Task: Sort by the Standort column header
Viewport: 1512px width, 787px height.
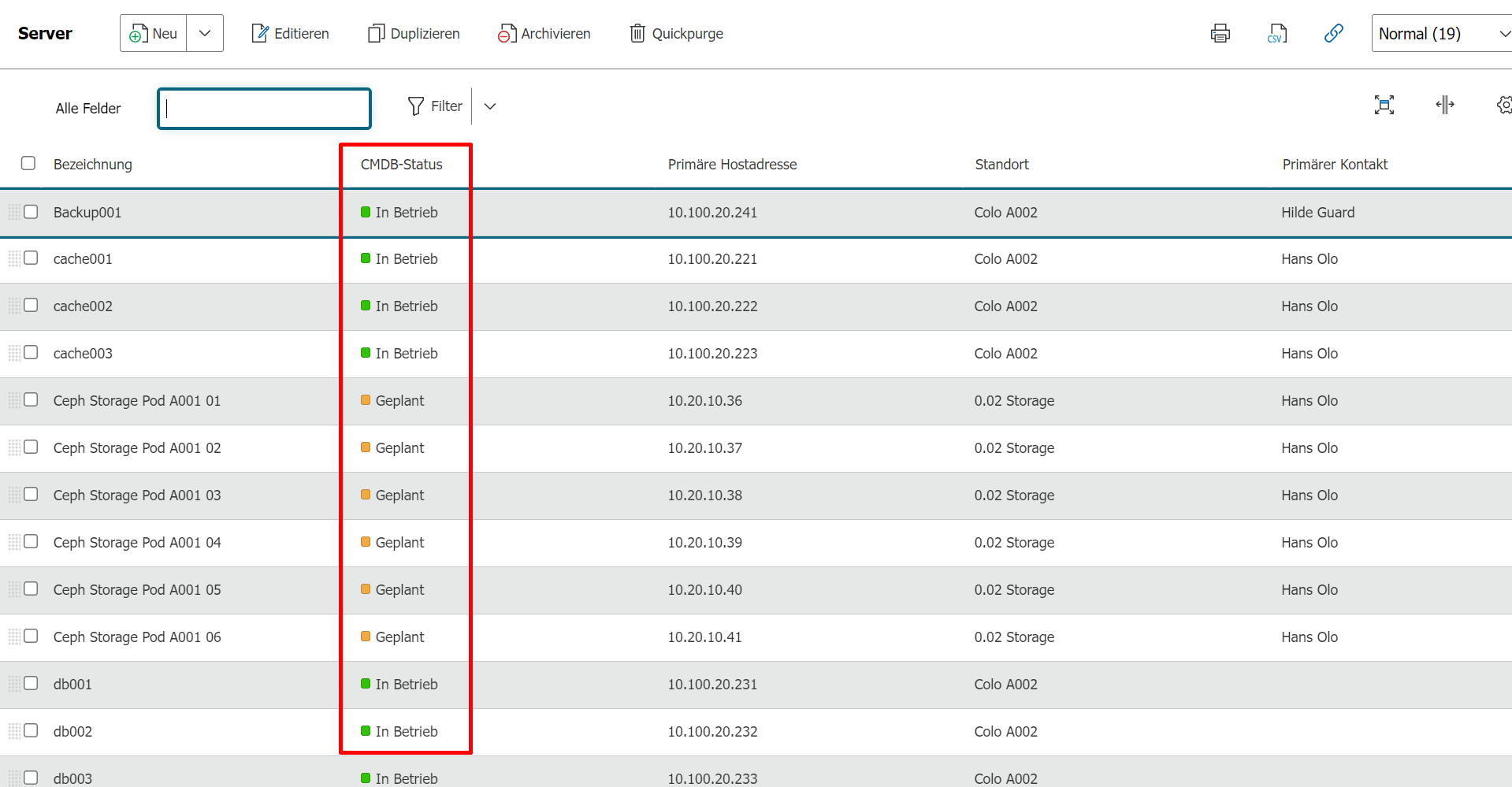Action: 1001,164
